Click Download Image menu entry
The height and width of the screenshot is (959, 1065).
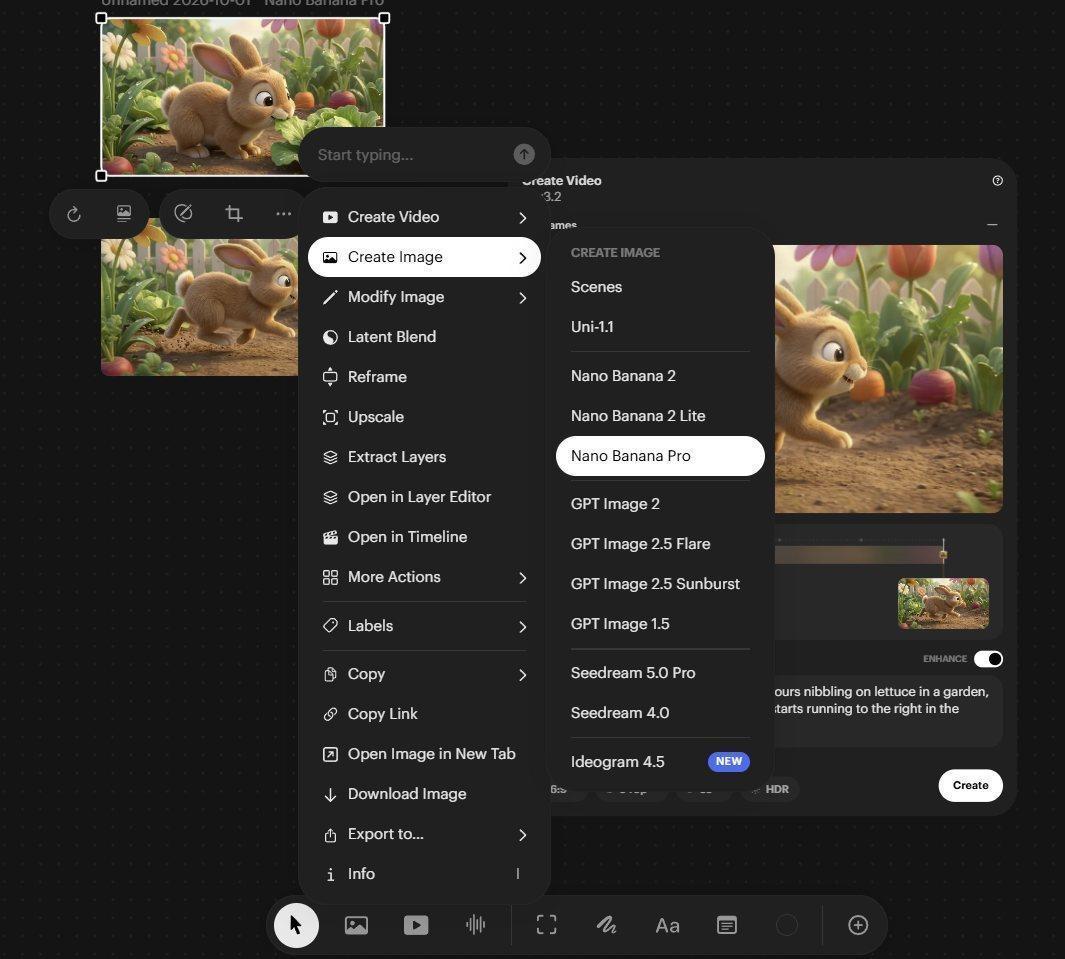425,794
